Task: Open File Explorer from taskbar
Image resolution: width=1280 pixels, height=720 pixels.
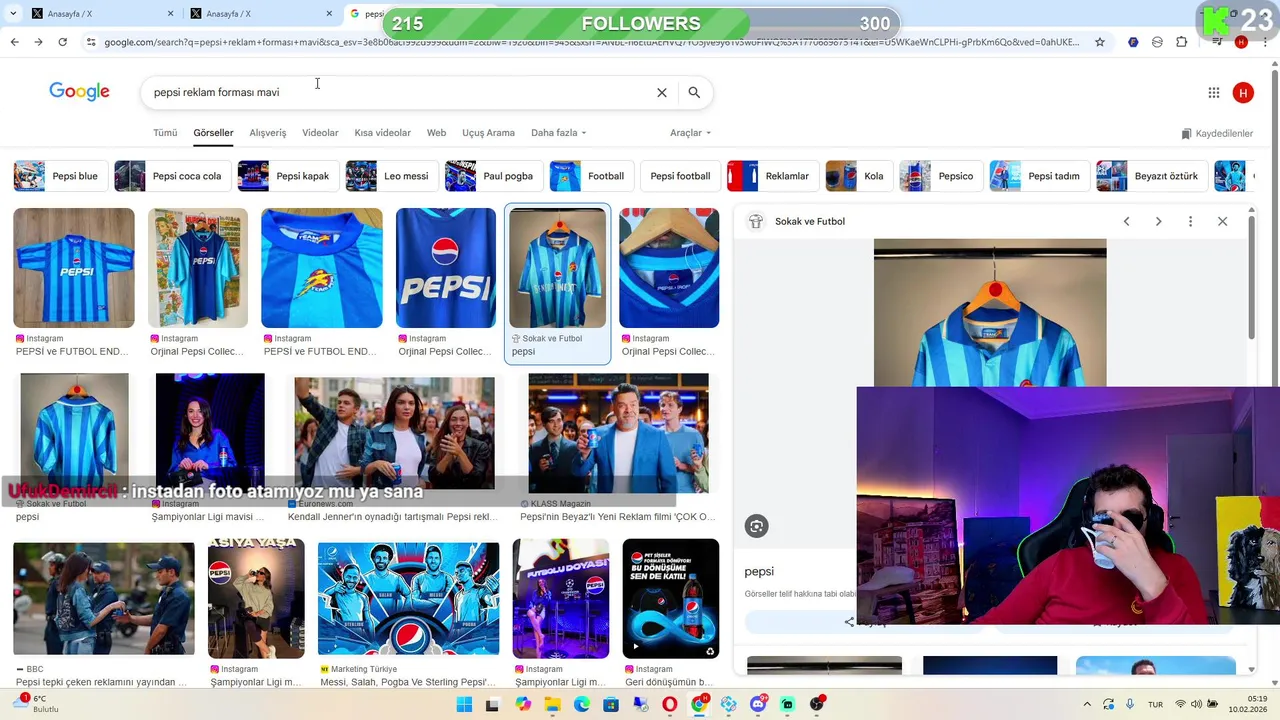Action: click(552, 705)
